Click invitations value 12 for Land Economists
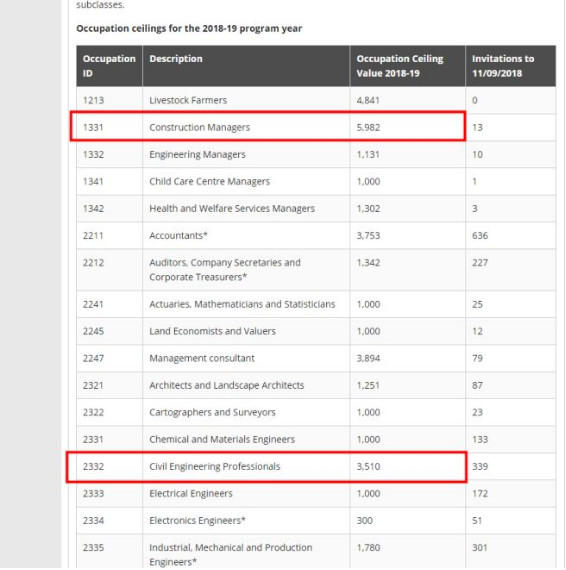Screen dimensions: 566x570 pos(477,331)
